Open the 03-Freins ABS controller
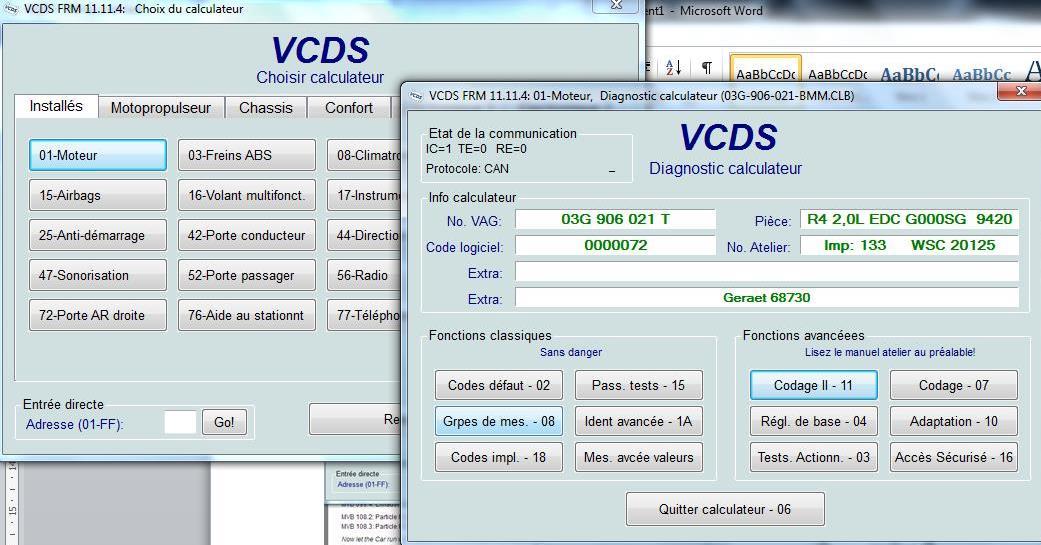The width and height of the screenshot is (1041, 545). click(246, 155)
